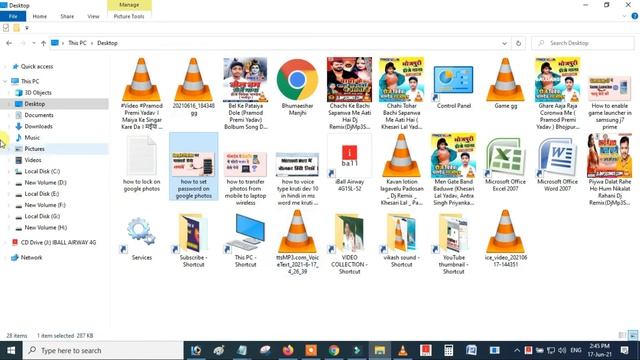Open the Share ribbon tab
Viewport: 640px width, 360px height.
coord(67,16)
